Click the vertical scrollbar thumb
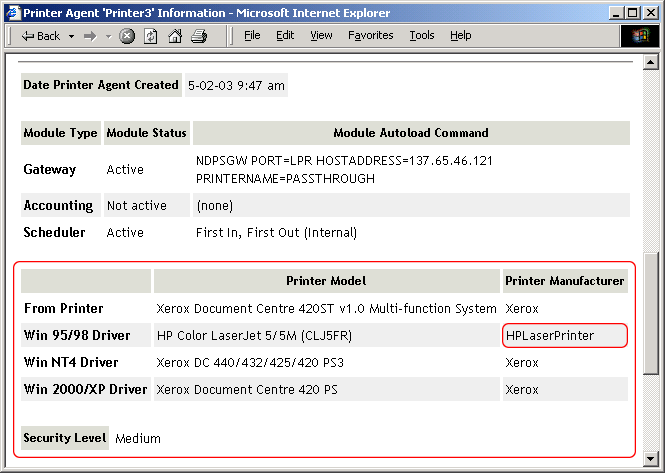The height and width of the screenshot is (473, 665). 650,313
